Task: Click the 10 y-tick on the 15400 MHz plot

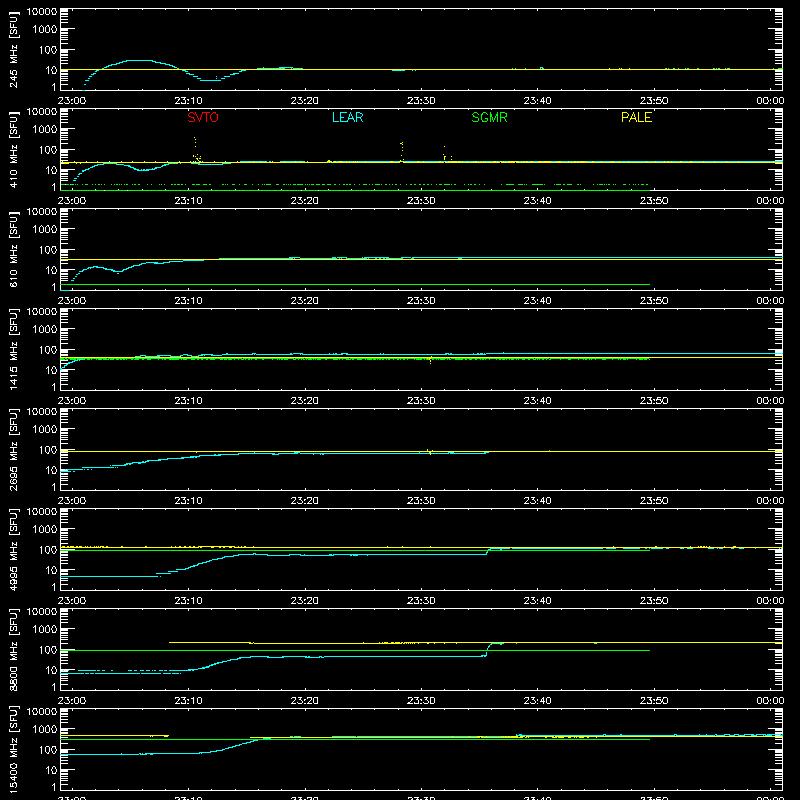Action: tap(51, 770)
